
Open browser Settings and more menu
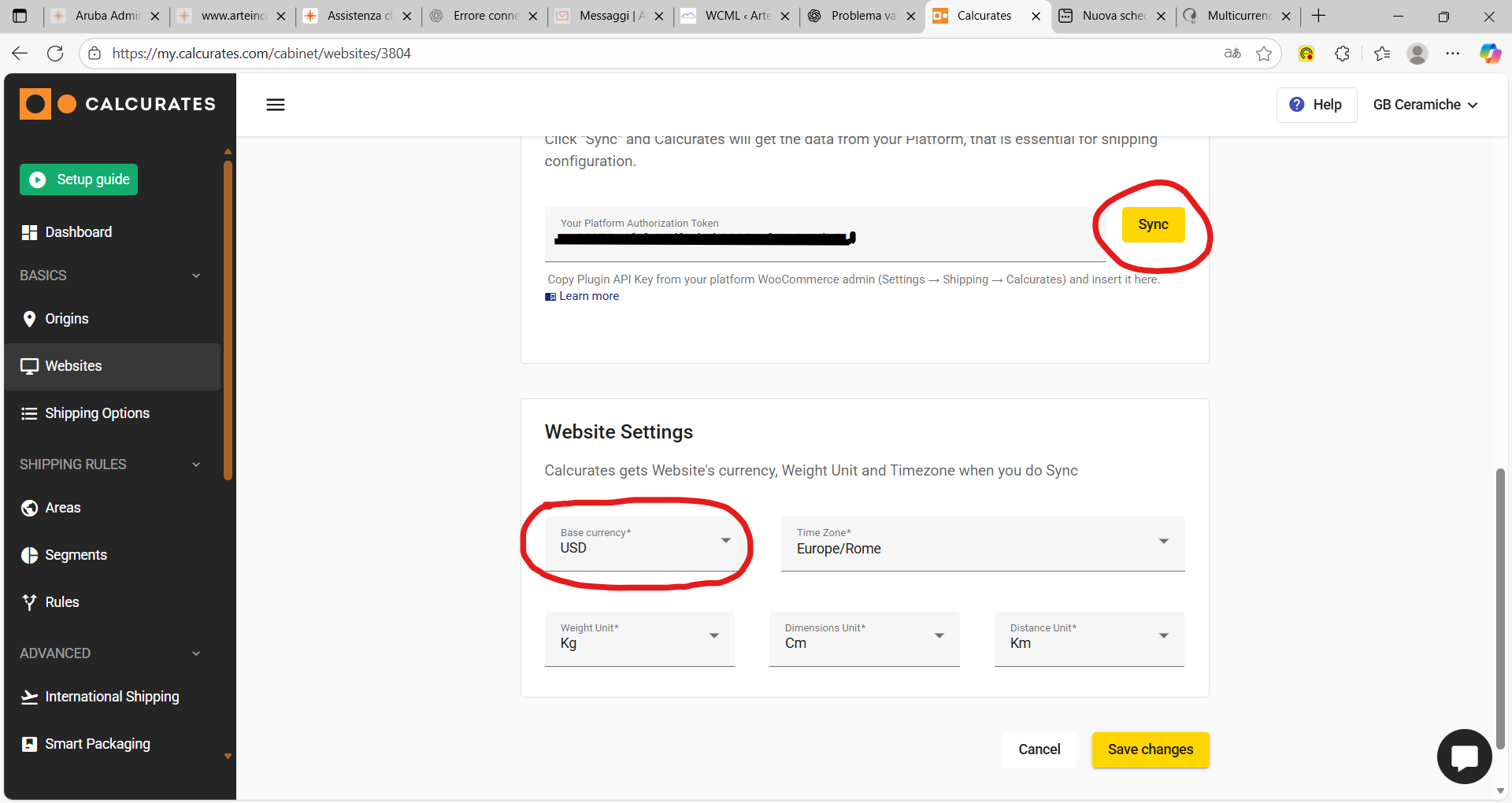coord(1453,54)
